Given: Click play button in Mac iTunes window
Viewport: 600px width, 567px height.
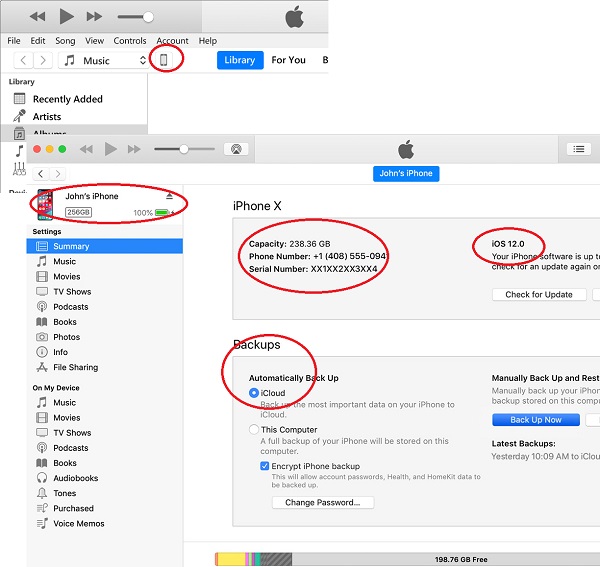Looking at the screenshot, I should pos(111,149).
